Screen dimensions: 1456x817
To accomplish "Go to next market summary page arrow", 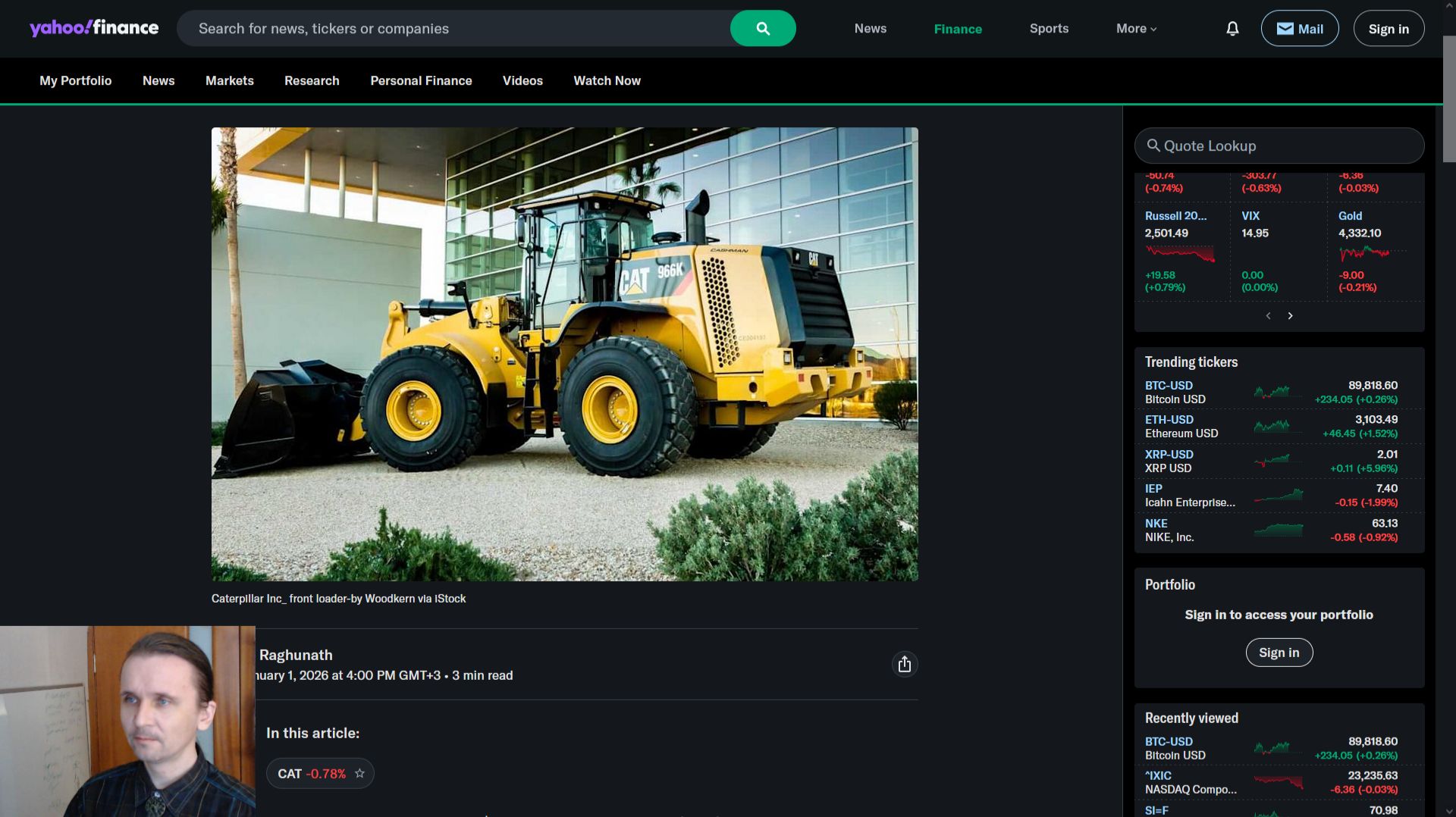I will point(1290,316).
